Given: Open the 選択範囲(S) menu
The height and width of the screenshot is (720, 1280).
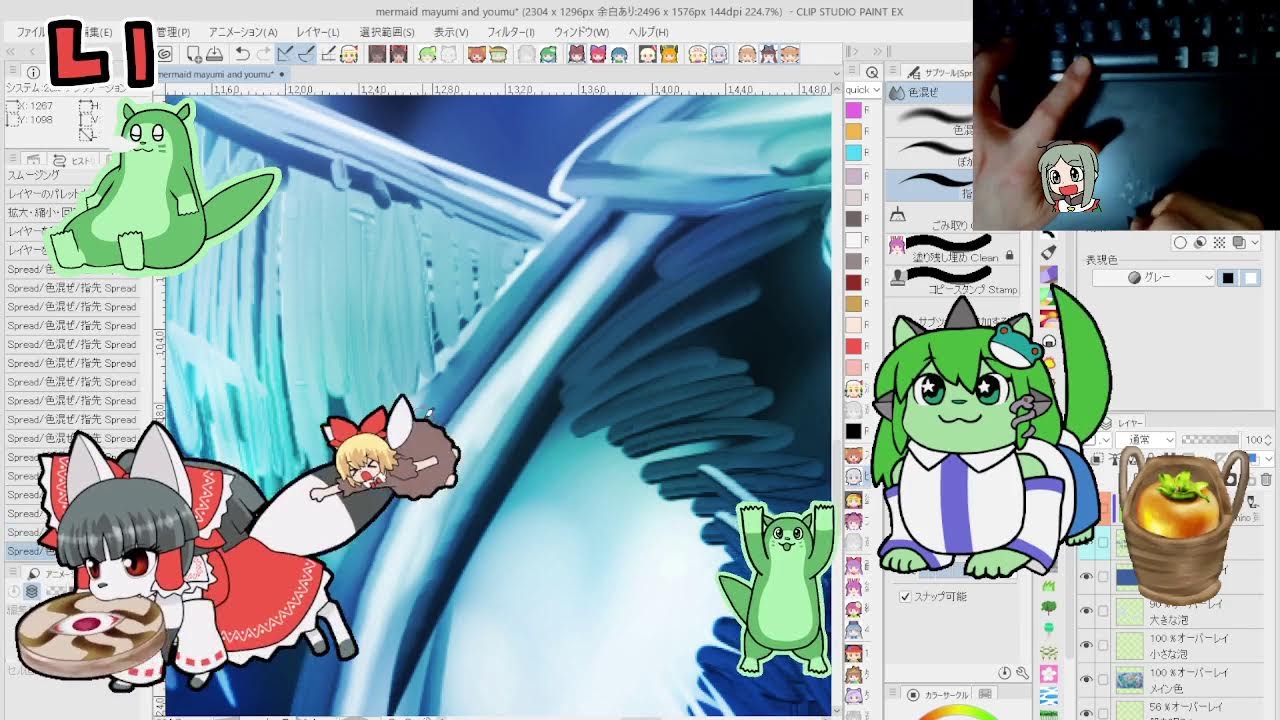Looking at the screenshot, I should tap(387, 32).
